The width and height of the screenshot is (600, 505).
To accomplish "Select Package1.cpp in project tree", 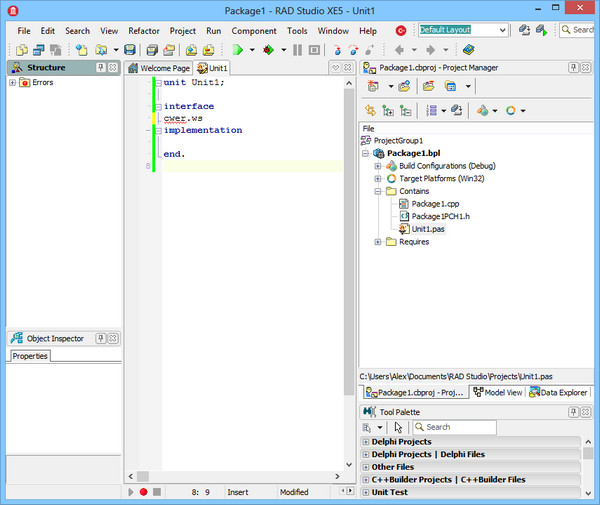I will [x=434, y=203].
